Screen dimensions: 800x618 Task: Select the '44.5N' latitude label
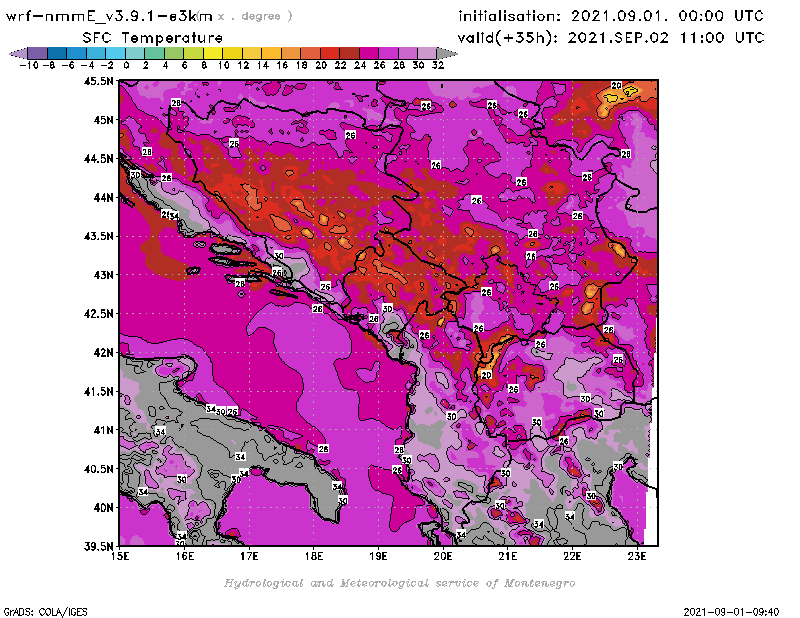pyautogui.click(x=99, y=159)
